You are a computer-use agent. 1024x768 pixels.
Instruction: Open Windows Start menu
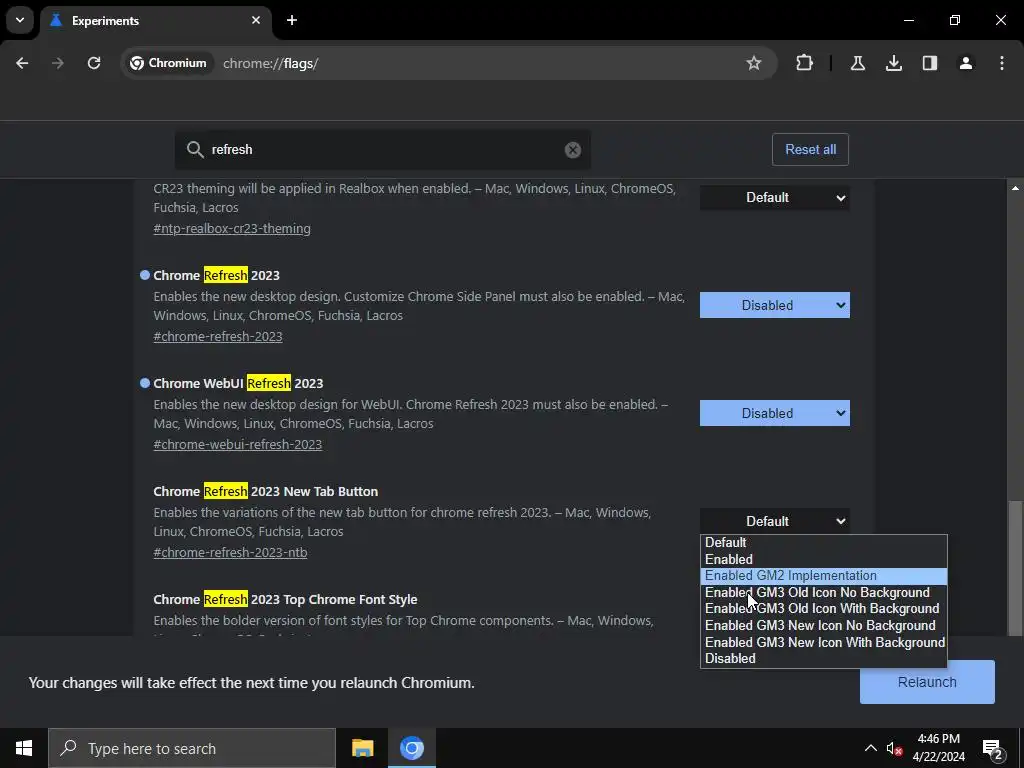24,748
